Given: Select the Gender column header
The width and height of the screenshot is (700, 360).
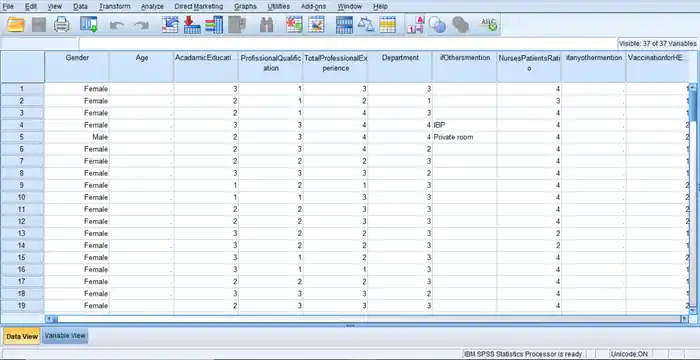Looking at the screenshot, I should pyautogui.click(x=77, y=67).
